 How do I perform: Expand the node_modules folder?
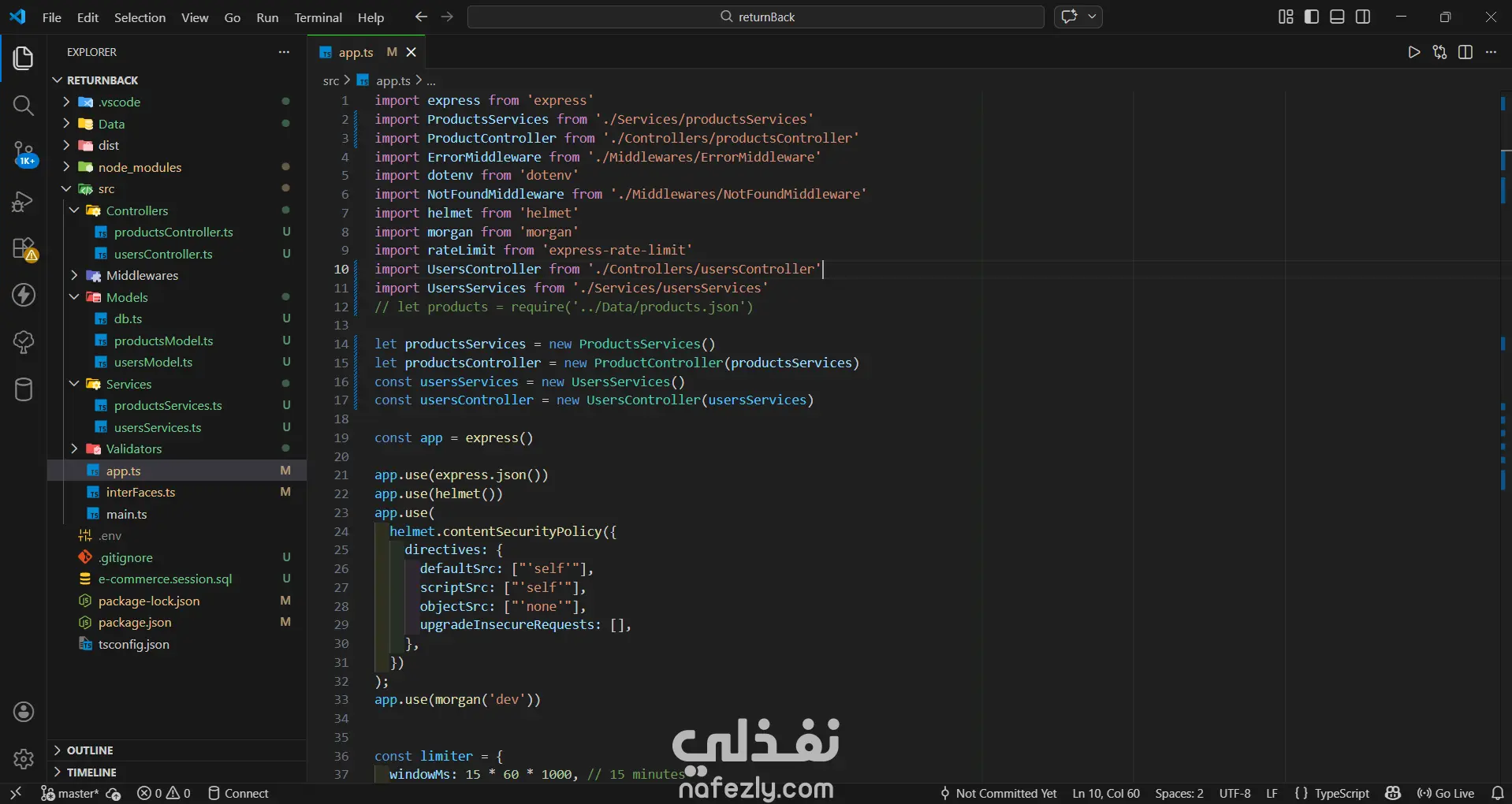click(x=66, y=167)
